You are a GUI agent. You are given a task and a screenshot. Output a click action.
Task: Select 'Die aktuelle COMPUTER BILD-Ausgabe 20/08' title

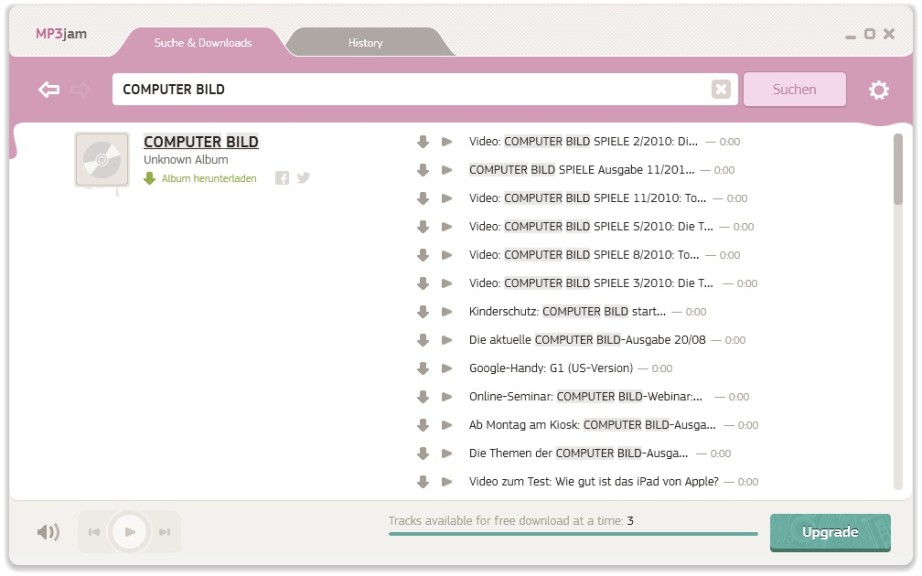tap(587, 340)
